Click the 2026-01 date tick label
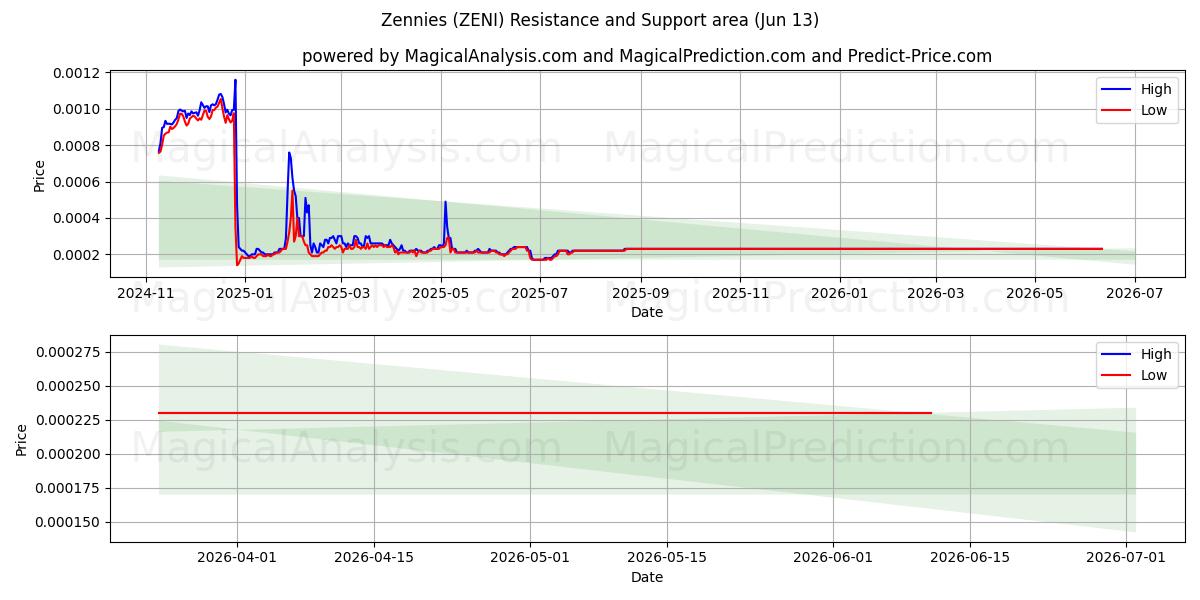Image resolution: width=1200 pixels, height=600 pixels. click(x=840, y=293)
